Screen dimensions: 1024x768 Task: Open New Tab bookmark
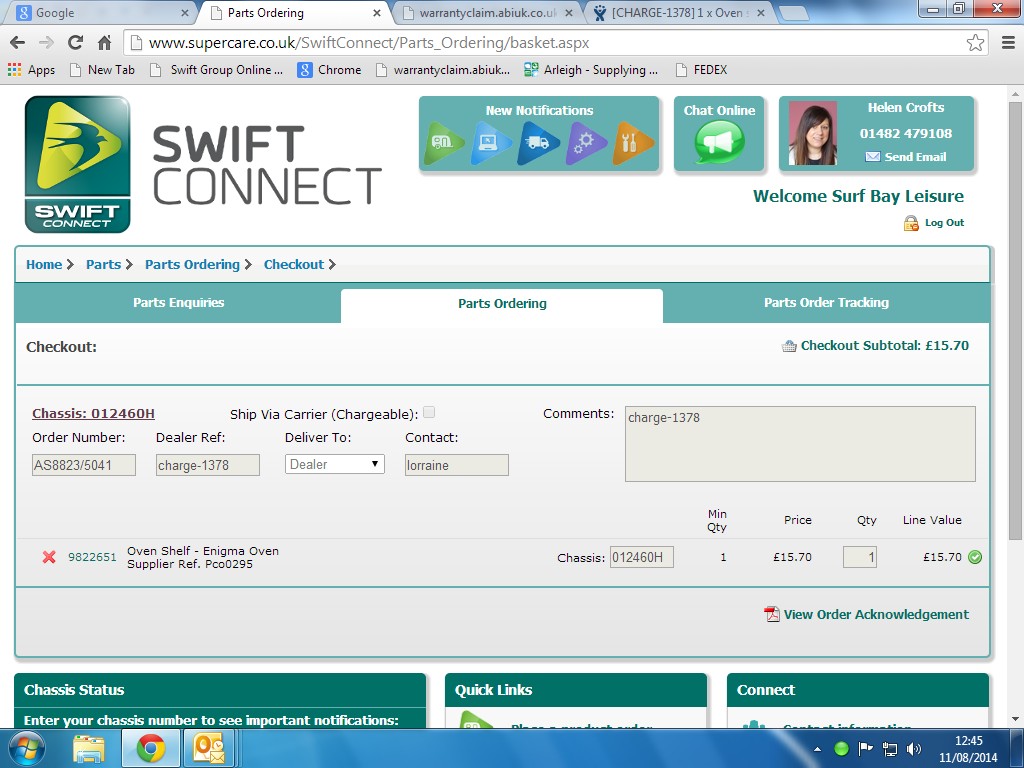[x=102, y=70]
